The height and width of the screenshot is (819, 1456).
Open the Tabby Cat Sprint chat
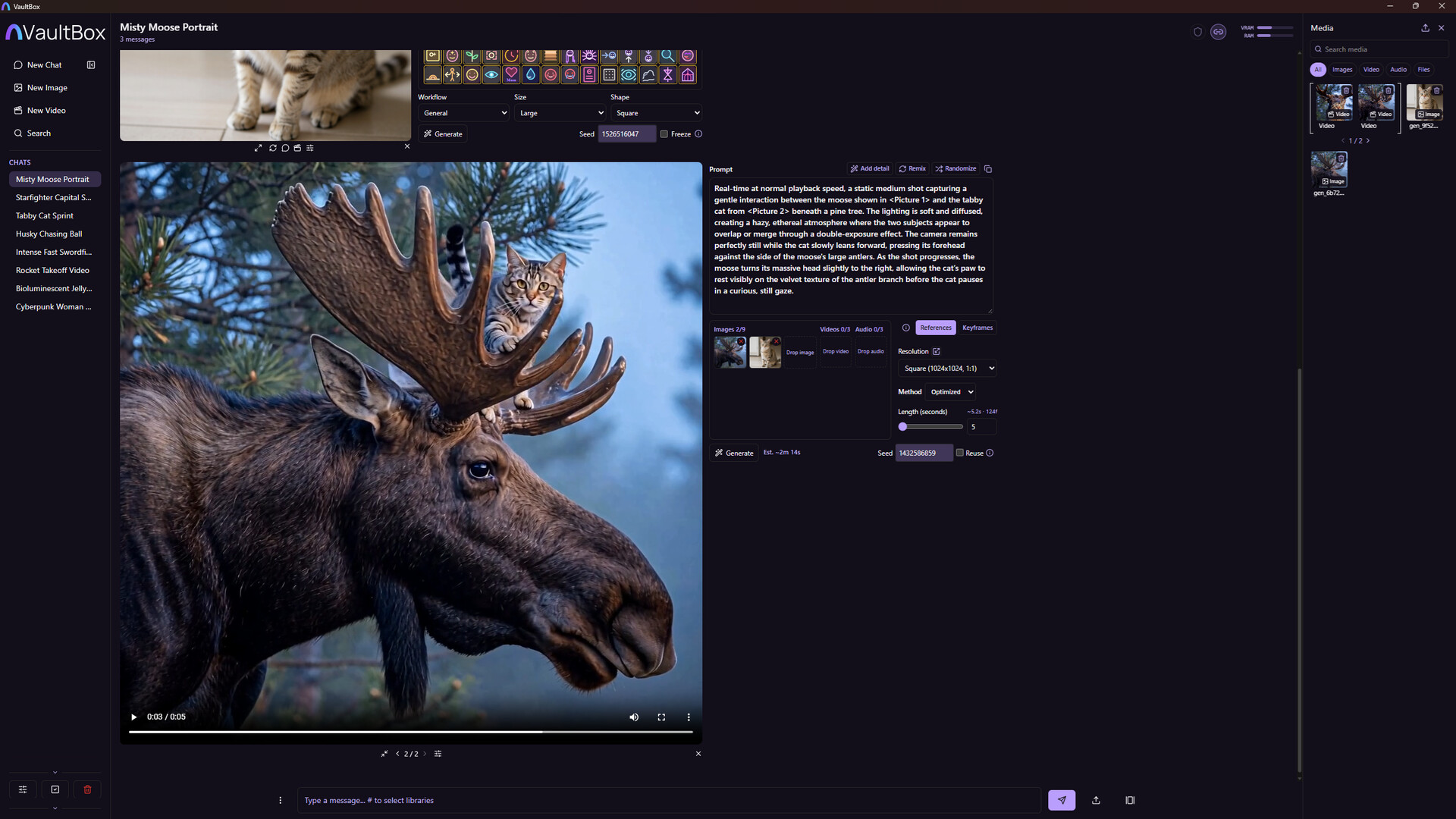click(55, 216)
